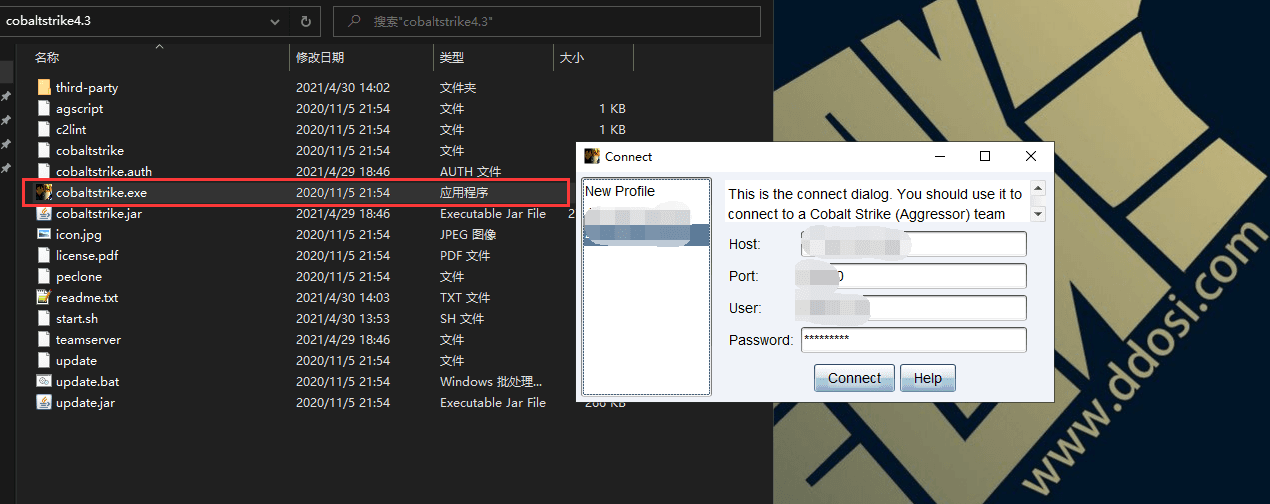This screenshot has width=1270, height=504.
Task: Click the PDF 文件 type cell
Action: tap(465, 255)
